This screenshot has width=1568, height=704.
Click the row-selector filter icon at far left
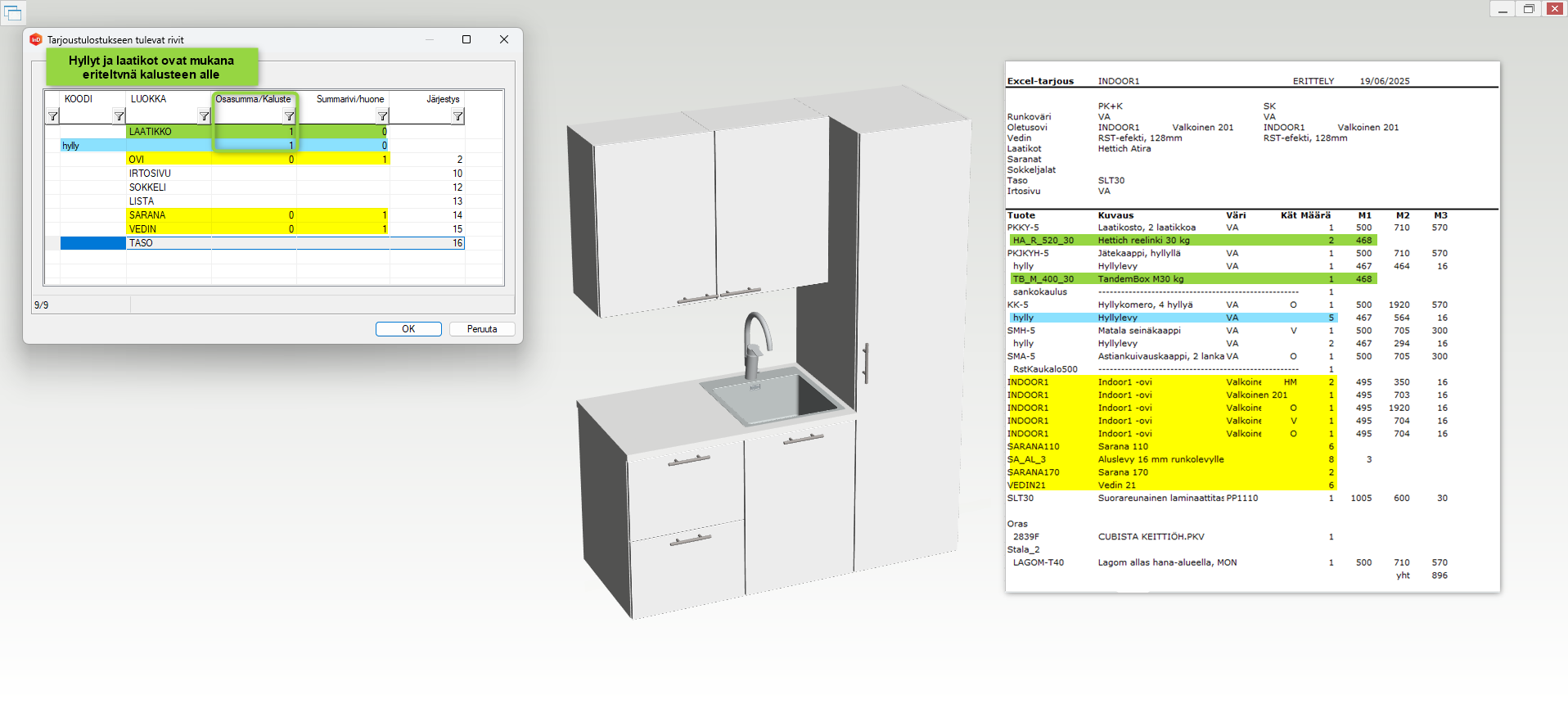click(52, 116)
